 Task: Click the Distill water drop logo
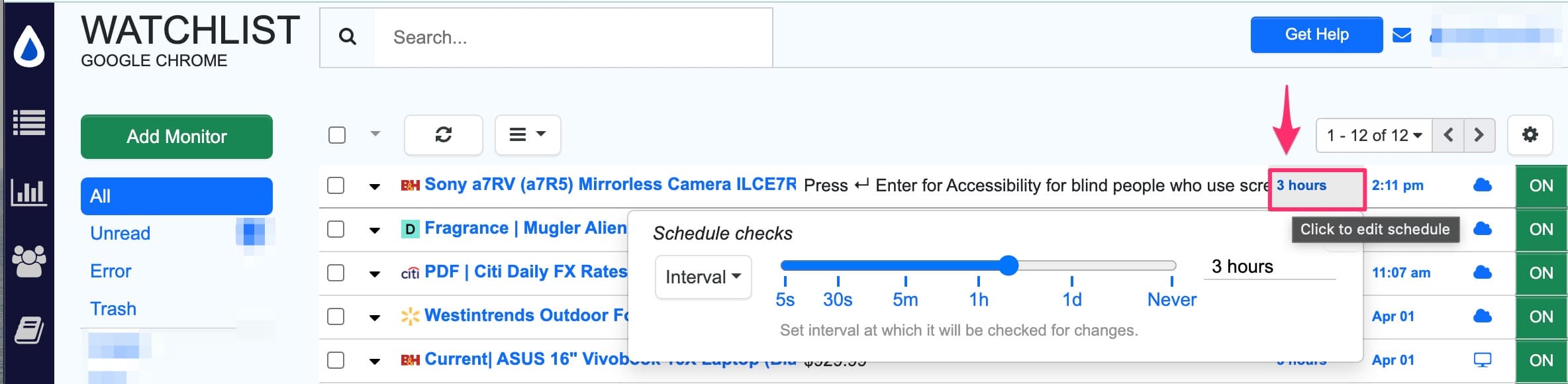(29, 46)
